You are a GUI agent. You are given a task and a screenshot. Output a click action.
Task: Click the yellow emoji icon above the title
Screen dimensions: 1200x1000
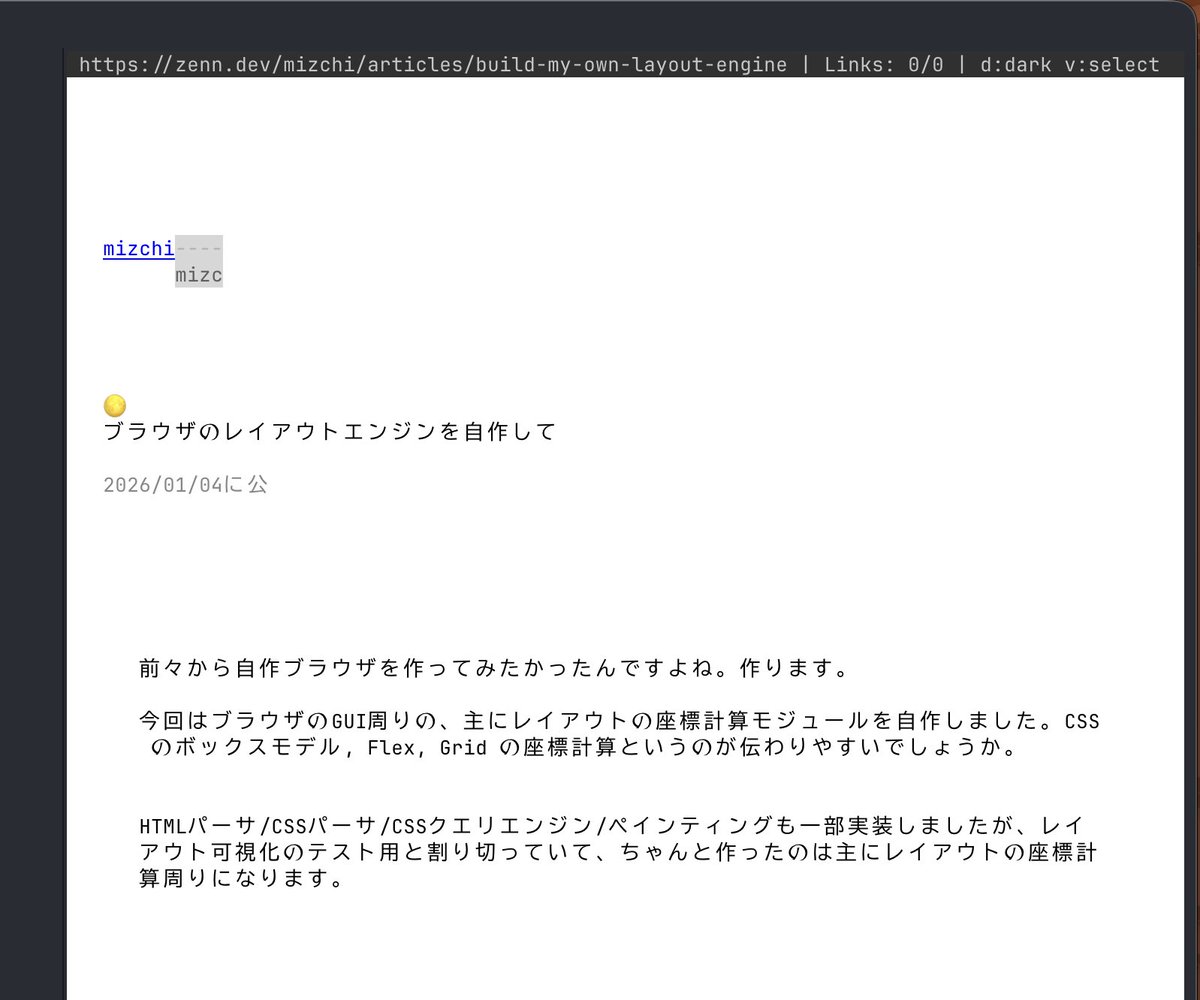click(x=115, y=405)
